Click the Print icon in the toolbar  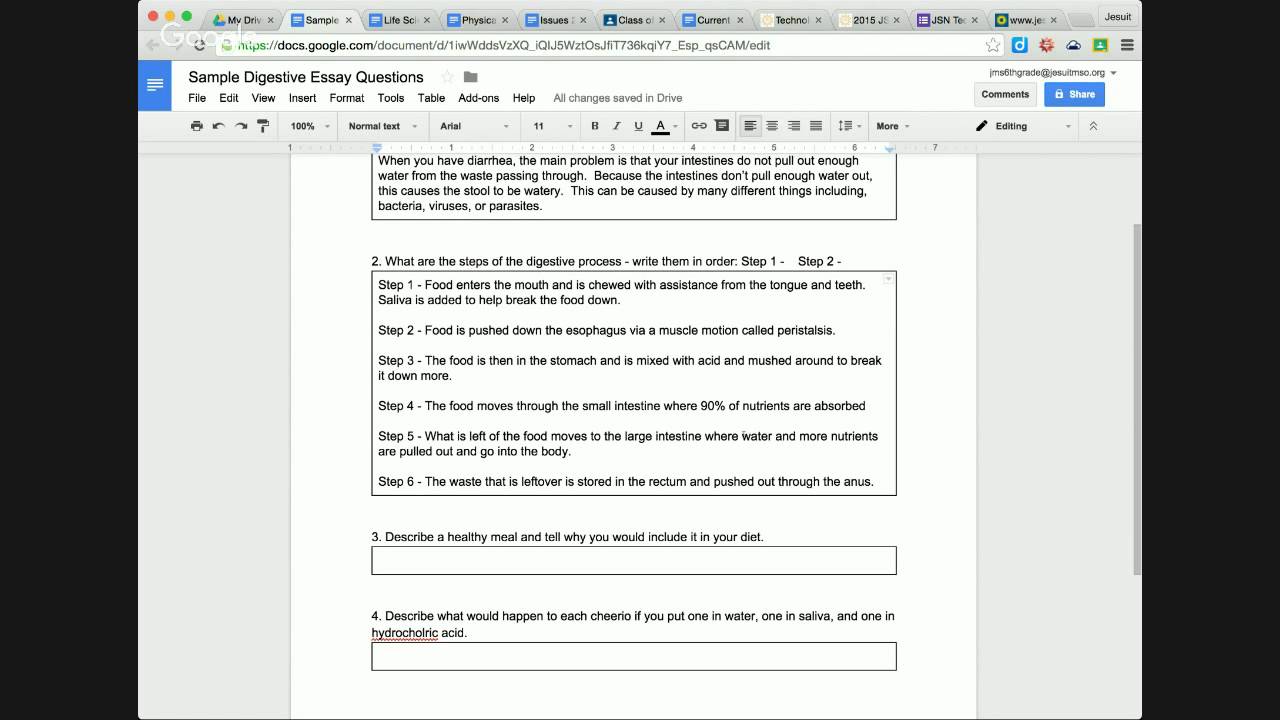coord(196,126)
